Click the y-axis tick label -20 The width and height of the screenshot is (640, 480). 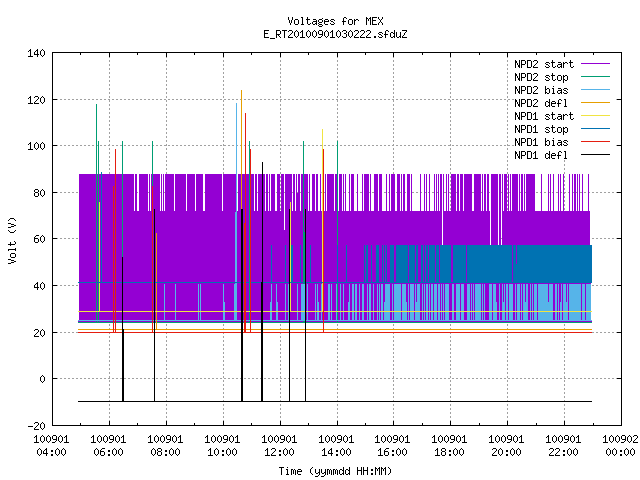click(36, 426)
